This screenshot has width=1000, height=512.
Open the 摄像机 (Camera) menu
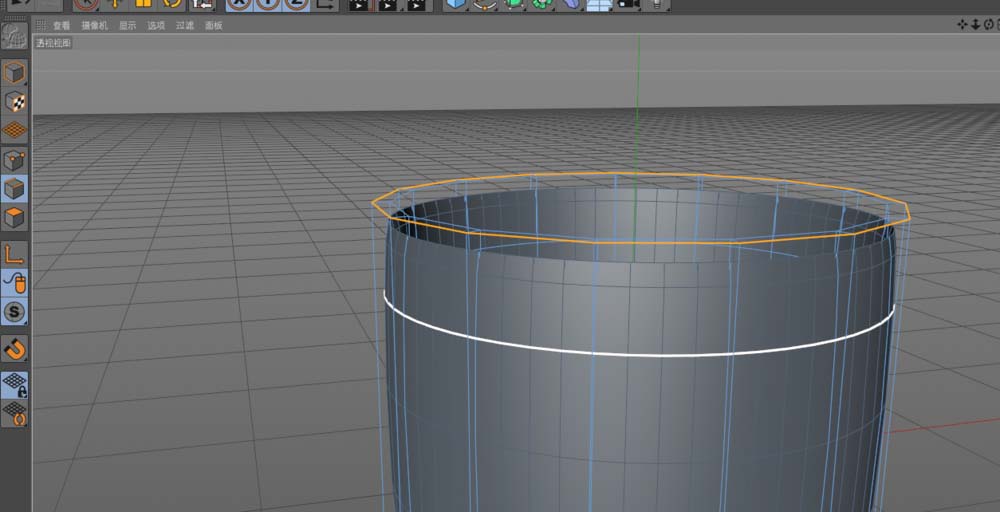click(x=94, y=25)
